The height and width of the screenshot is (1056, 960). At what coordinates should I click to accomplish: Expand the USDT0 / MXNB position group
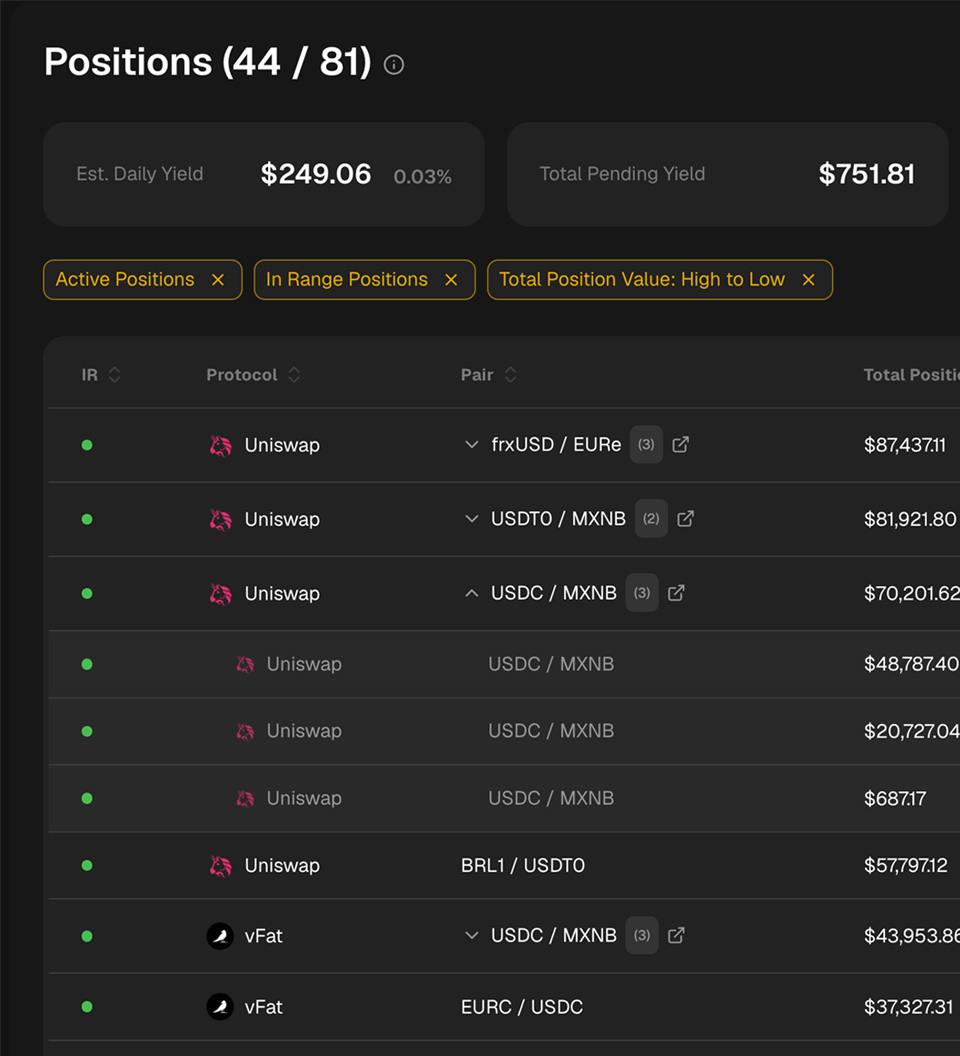pos(472,519)
